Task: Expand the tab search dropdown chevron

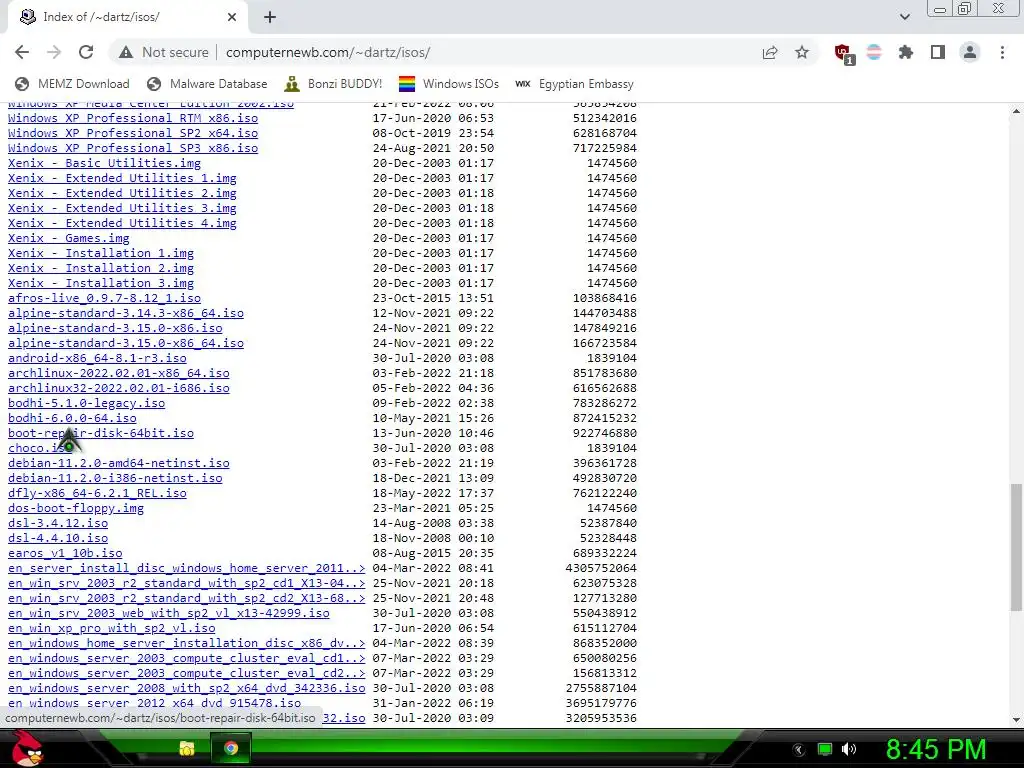Action: (x=904, y=17)
